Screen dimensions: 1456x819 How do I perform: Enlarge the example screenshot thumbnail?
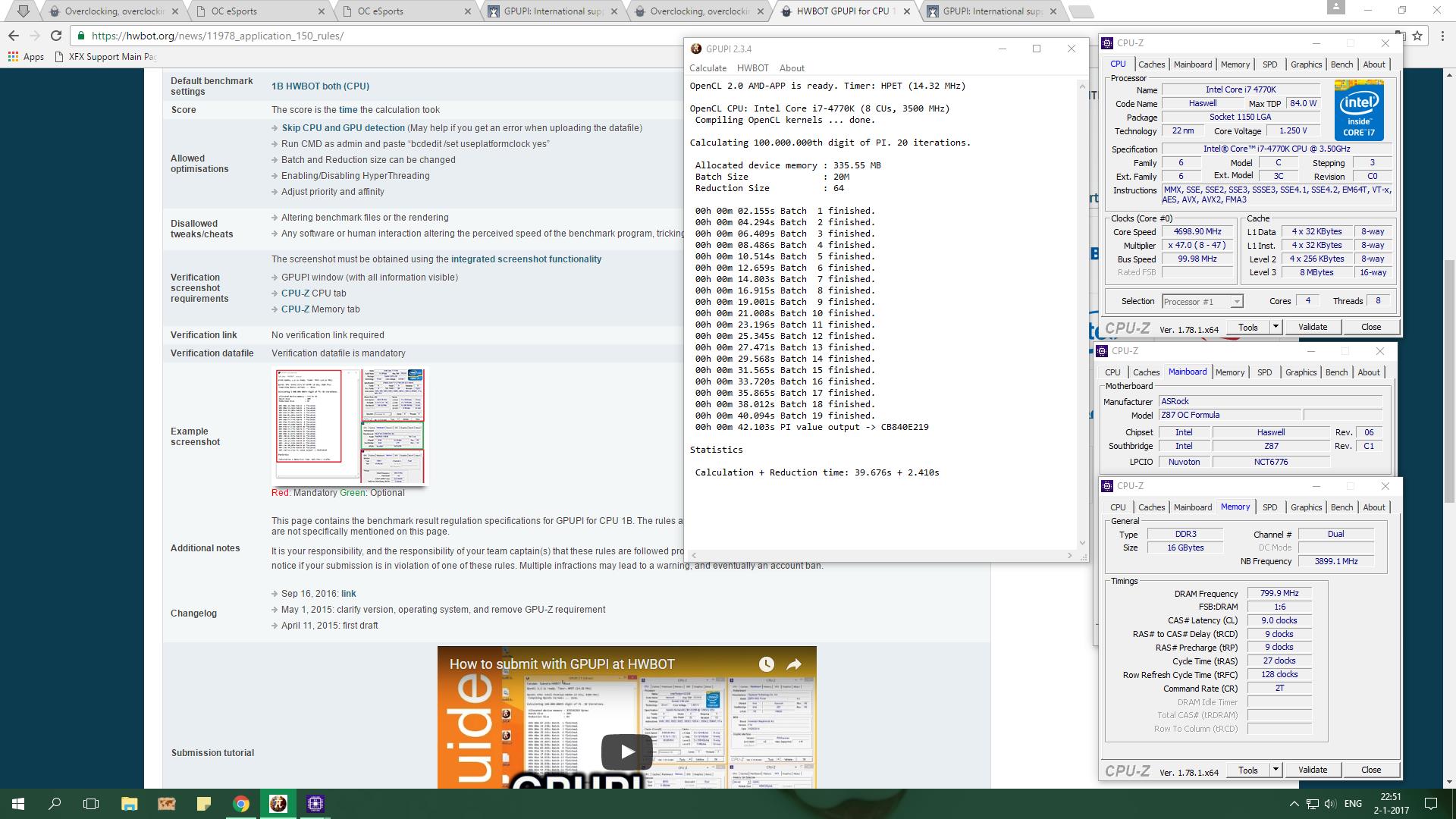click(x=350, y=427)
